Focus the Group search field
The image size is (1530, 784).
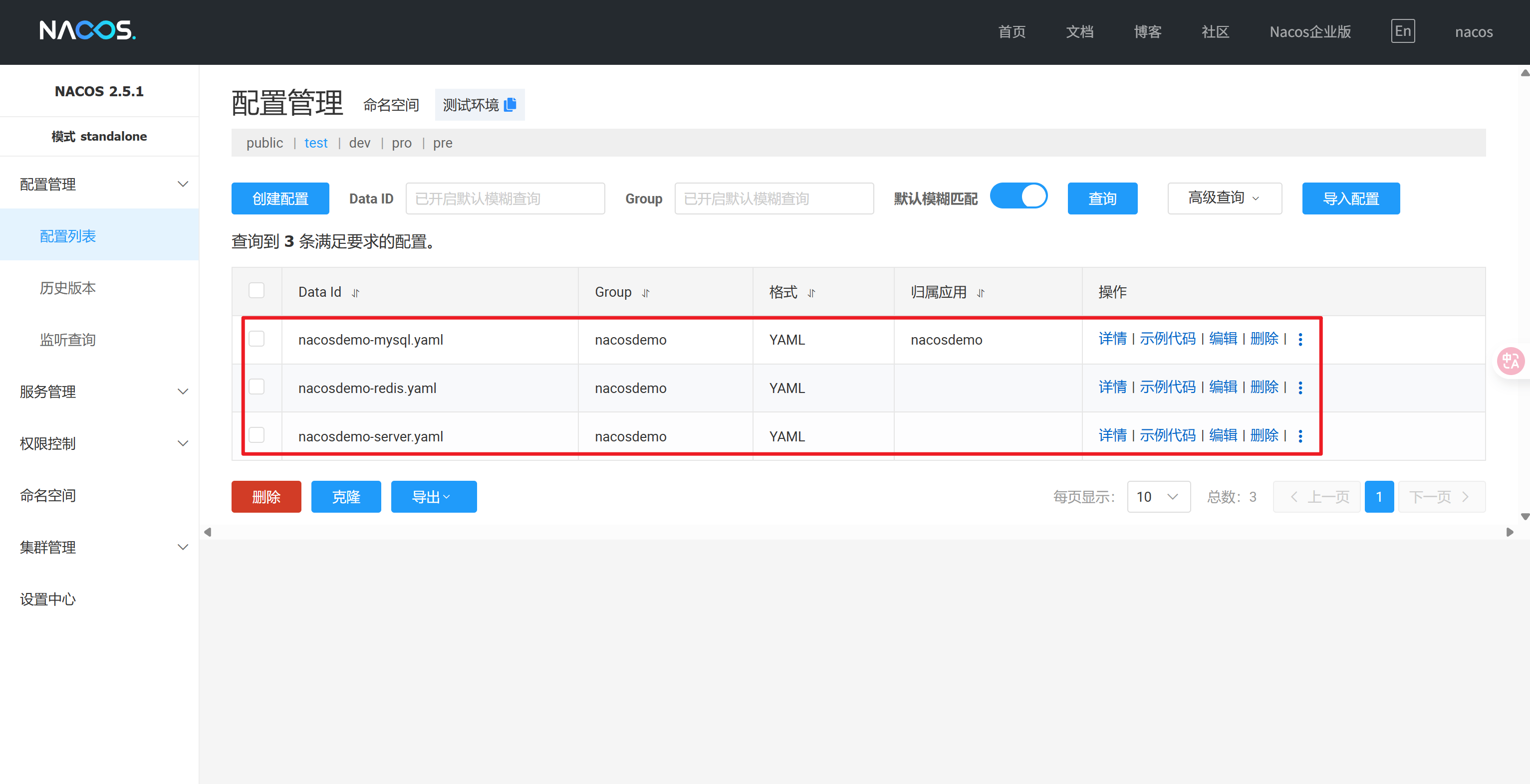pyautogui.click(x=774, y=198)
